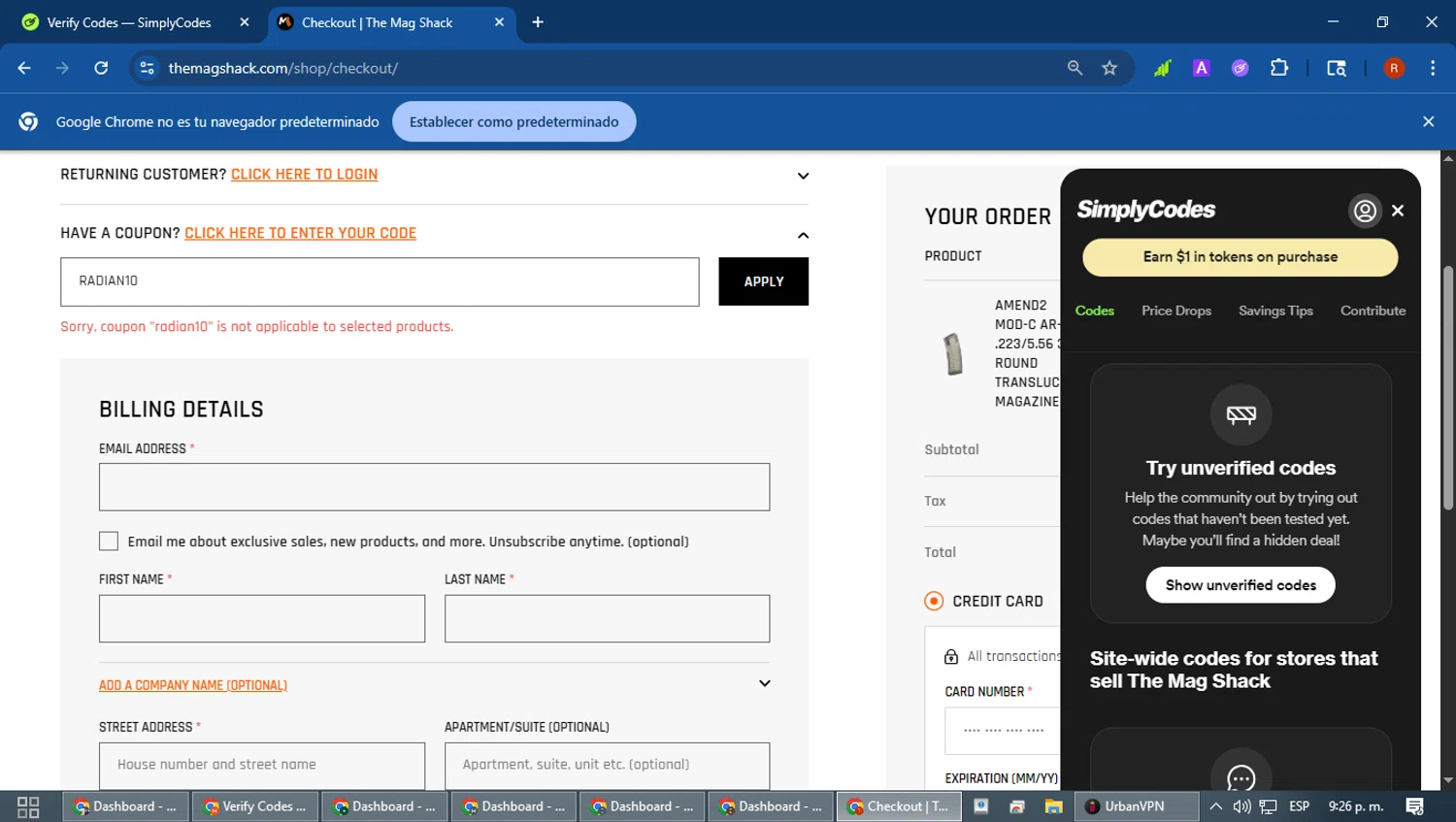
Task: Open the File Explorer folder taskbar icon
Action: coord(1053,806)
